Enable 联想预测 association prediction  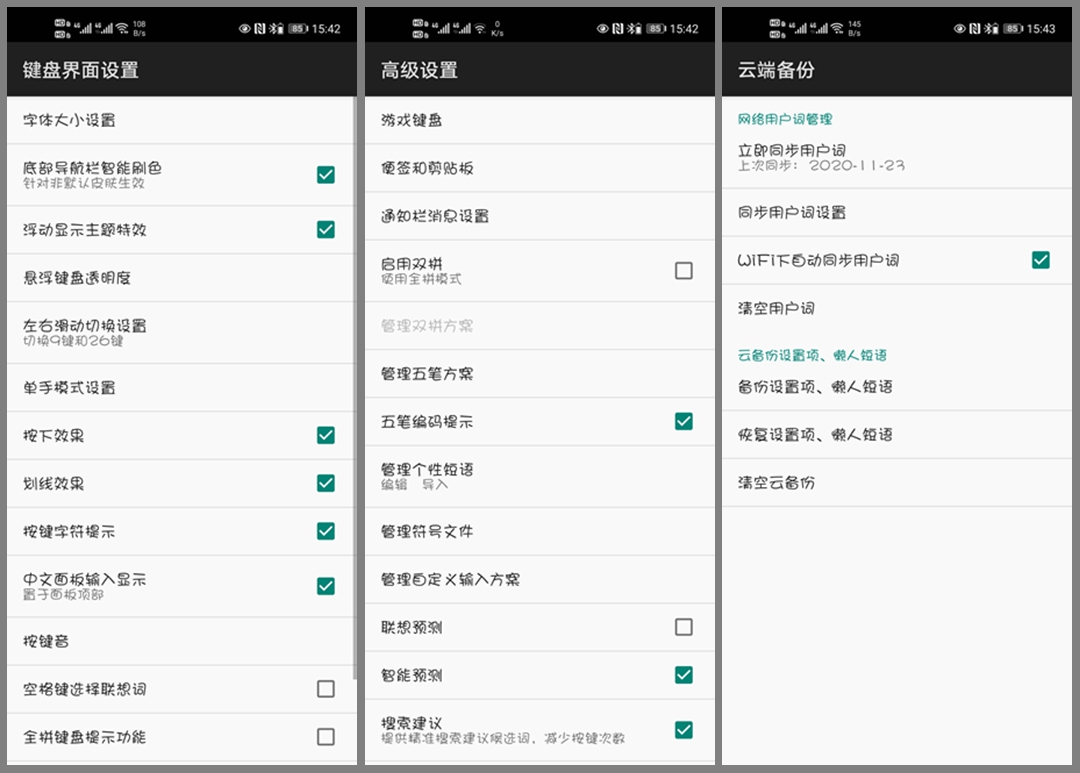(684, 627)
